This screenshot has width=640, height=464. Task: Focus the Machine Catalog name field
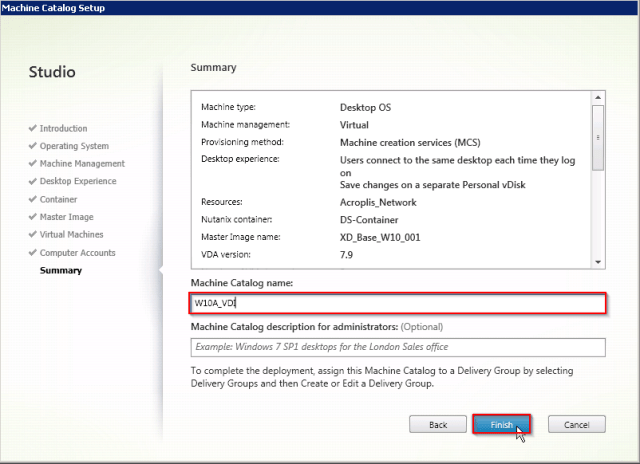(x=398, y=303)
